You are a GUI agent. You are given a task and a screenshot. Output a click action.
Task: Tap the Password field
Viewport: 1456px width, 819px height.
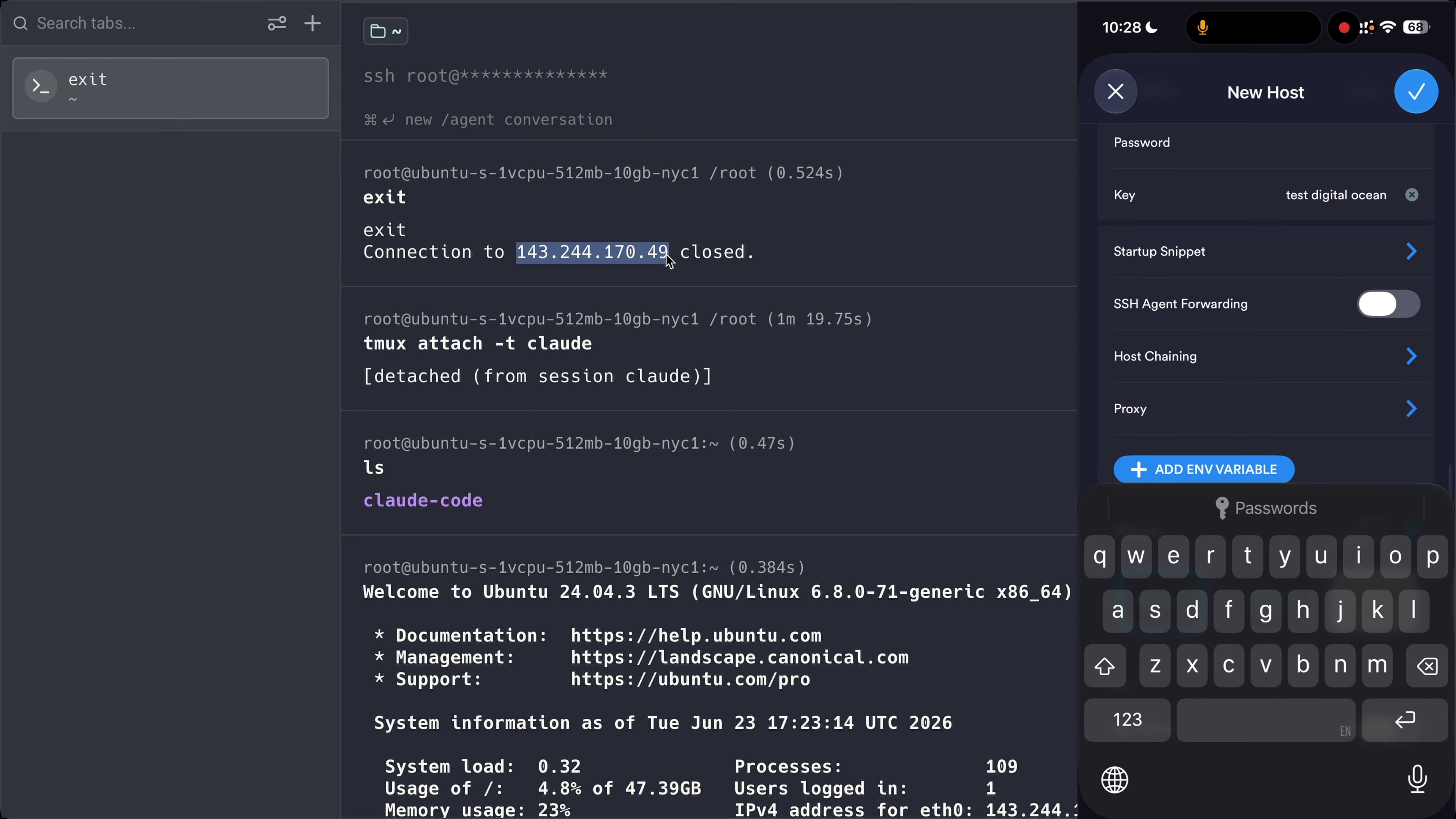[x=1266, y=142]
